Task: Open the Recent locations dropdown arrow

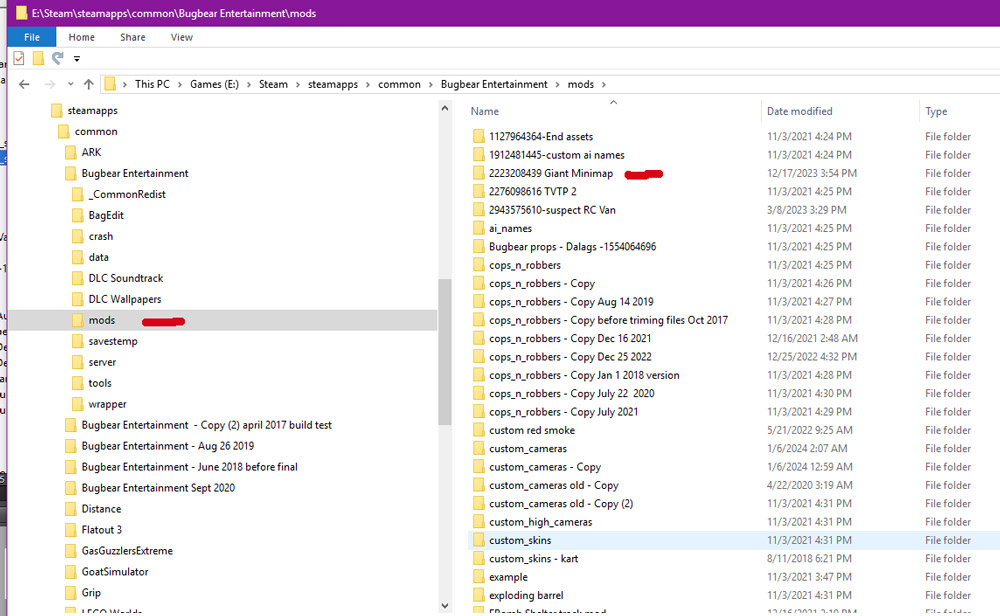Action: [x=70, y=84]
